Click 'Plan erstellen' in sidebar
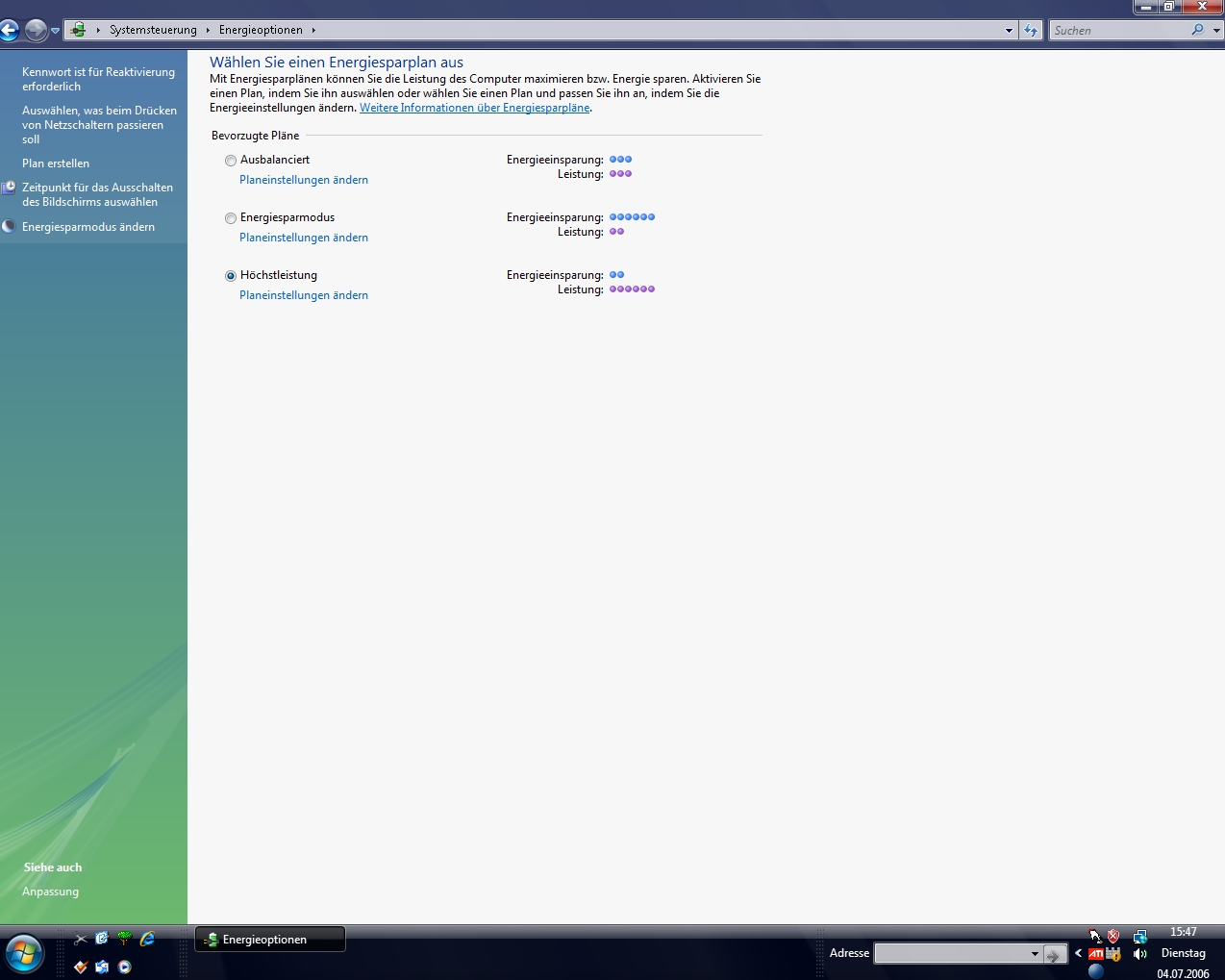Viewport: 1225px width, 980px height. point(56,163)
